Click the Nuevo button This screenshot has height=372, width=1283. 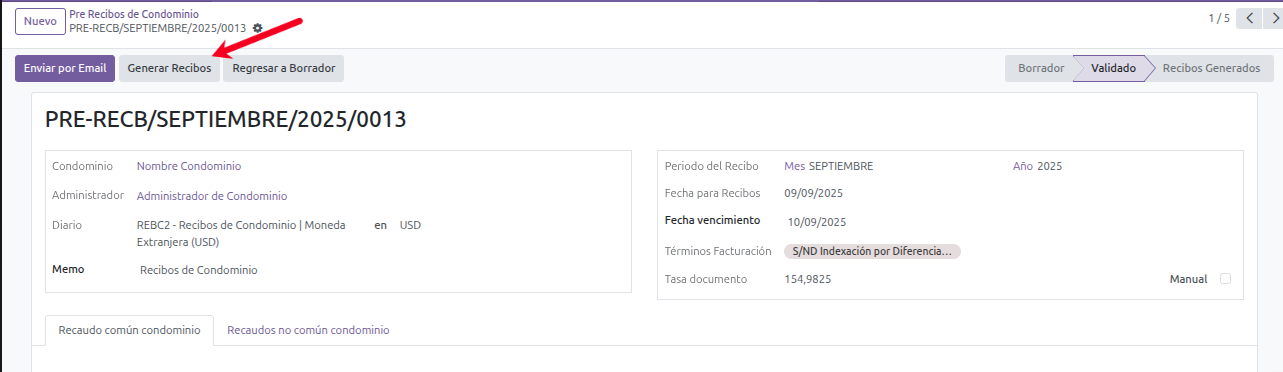[x=40, y=20]
